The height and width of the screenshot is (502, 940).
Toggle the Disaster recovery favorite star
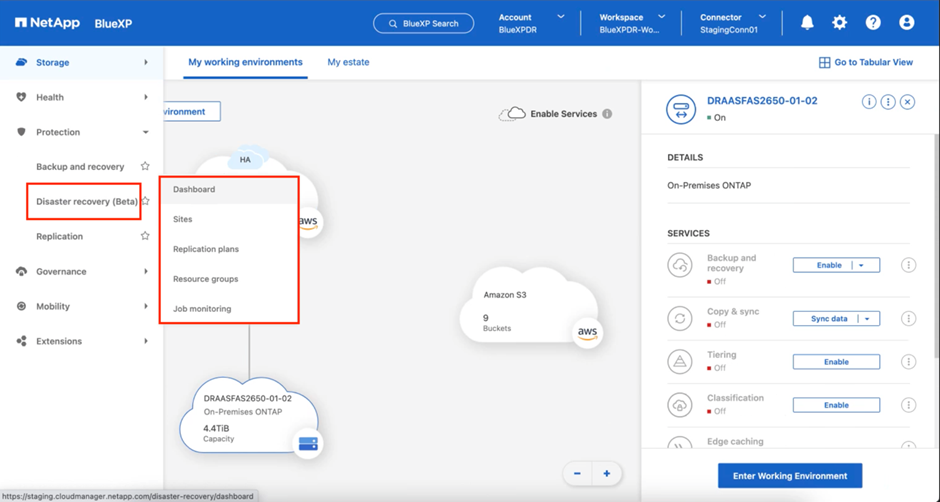tap(146, 202)
